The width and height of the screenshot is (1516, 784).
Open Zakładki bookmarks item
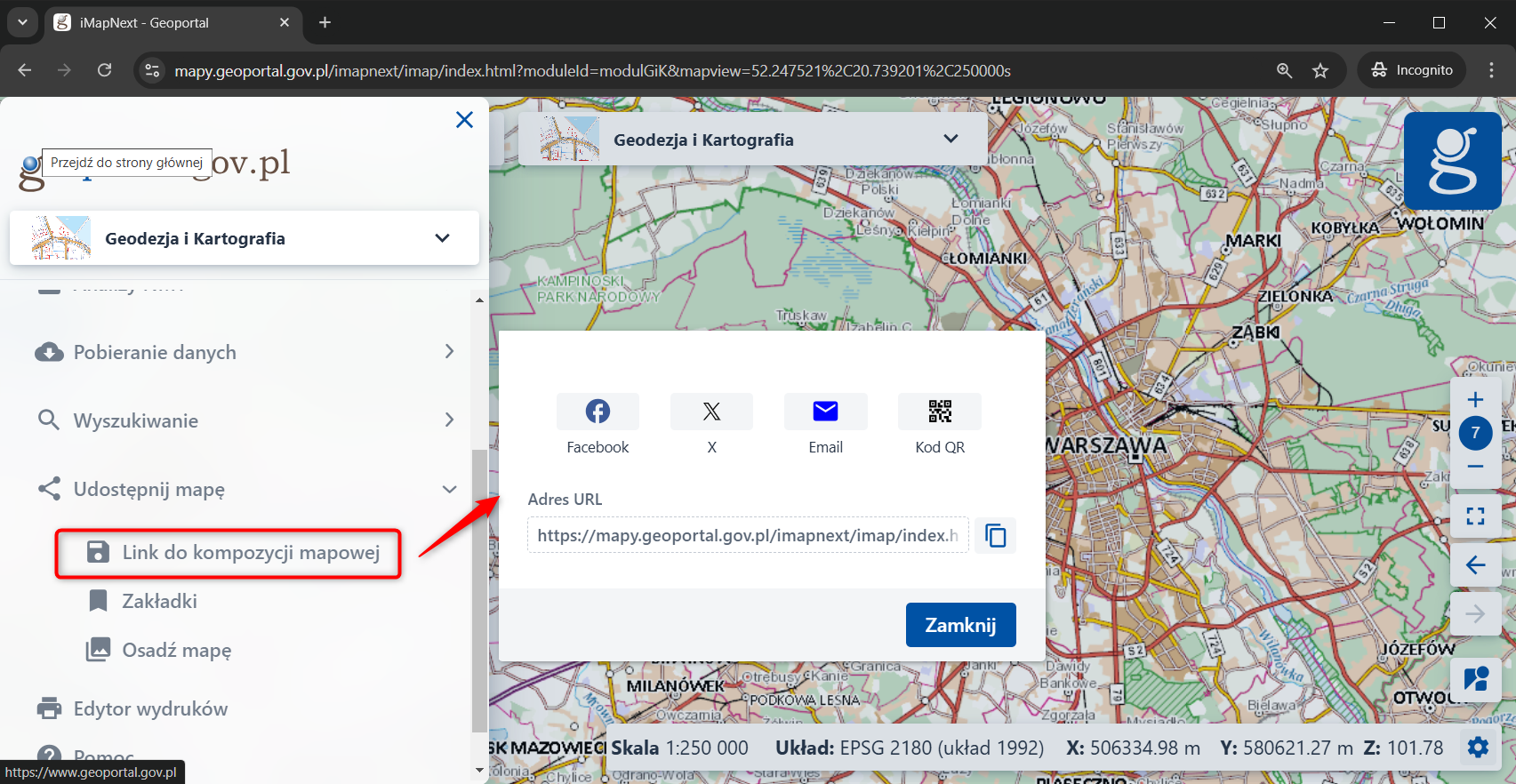tap(159, 602)
